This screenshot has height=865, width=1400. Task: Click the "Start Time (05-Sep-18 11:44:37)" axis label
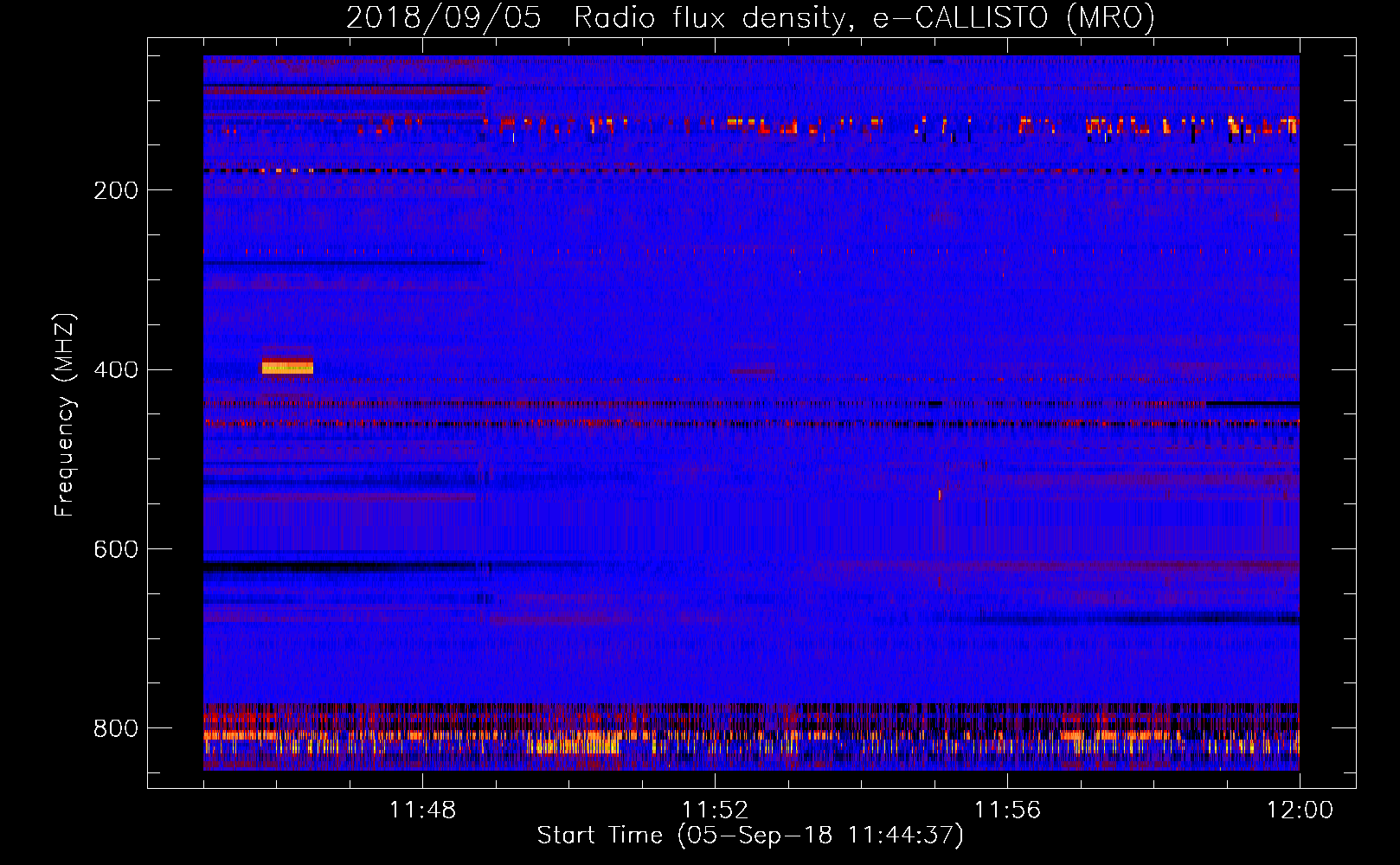tap(750, 836)
